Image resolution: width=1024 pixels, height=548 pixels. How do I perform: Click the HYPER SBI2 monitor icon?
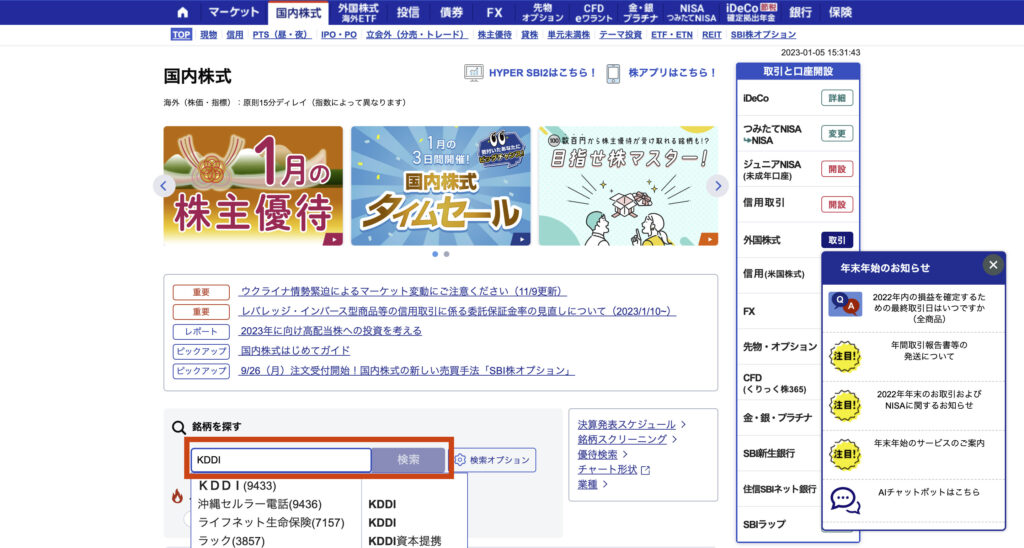click(473, 73)
